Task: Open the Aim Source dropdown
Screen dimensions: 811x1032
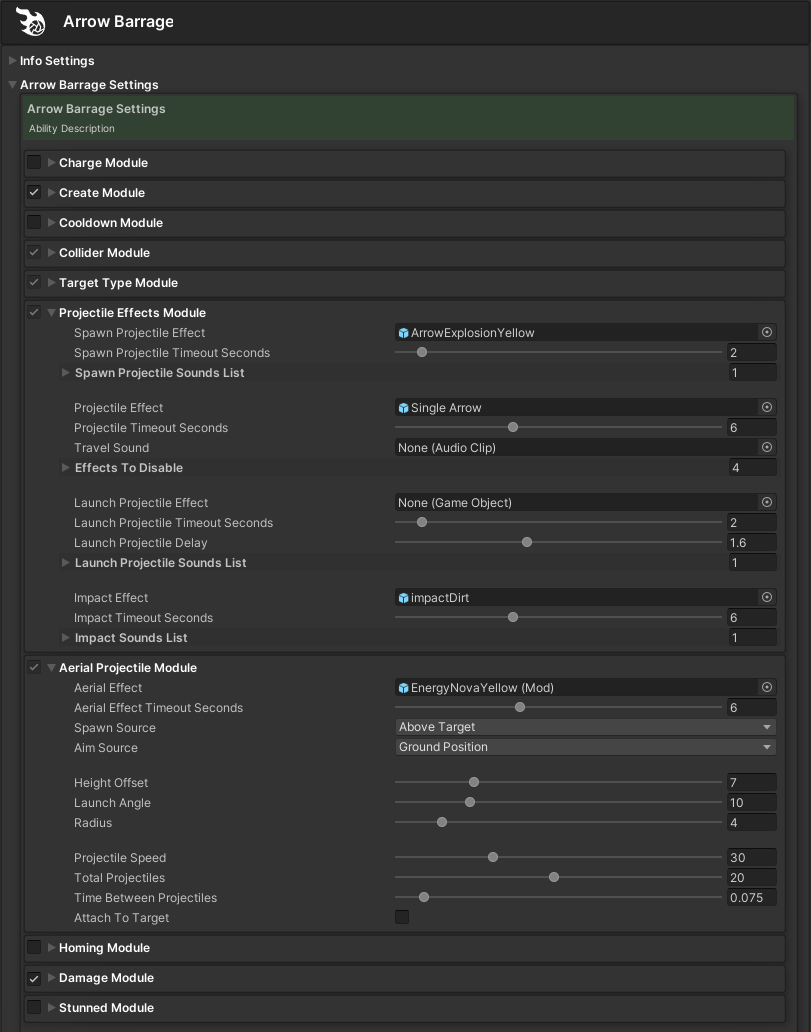Action: tap(585, 748)
